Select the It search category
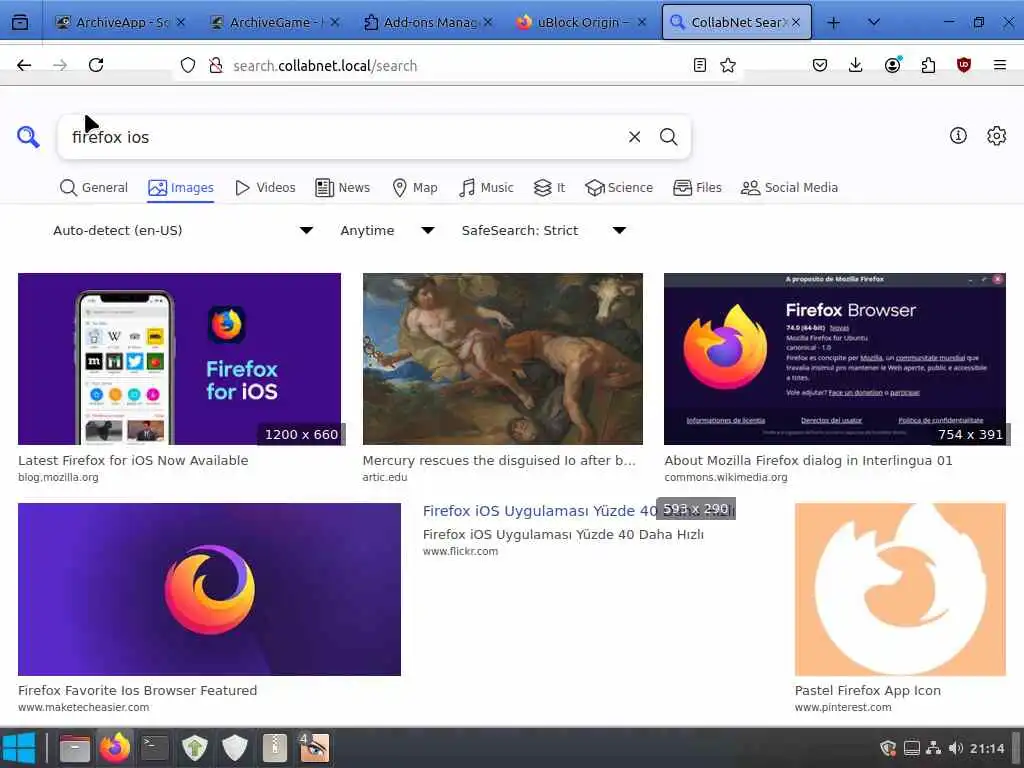This screenshot has width=1024, height=768. 549,188
